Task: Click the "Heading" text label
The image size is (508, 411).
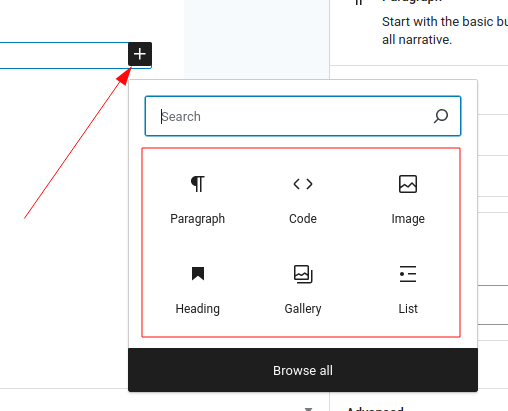Action: 198,309
